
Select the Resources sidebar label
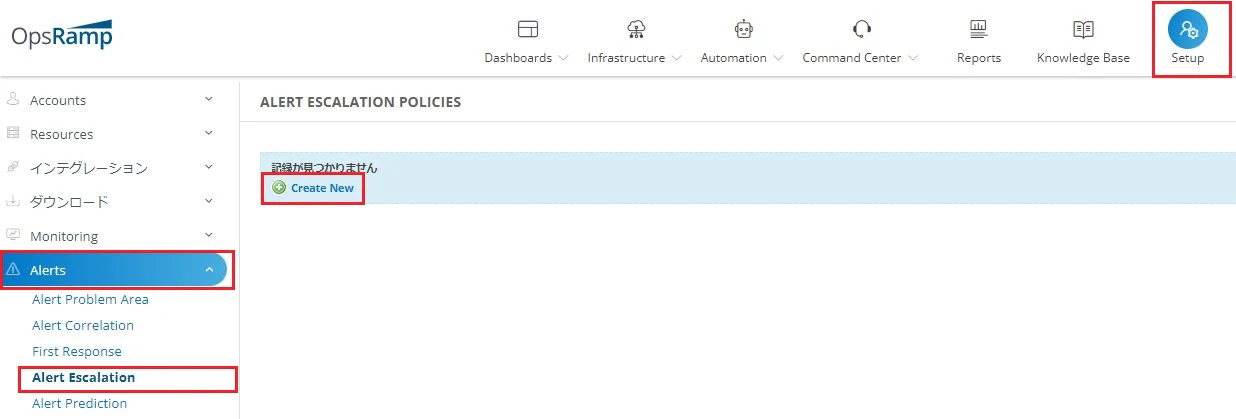point(62,134)
